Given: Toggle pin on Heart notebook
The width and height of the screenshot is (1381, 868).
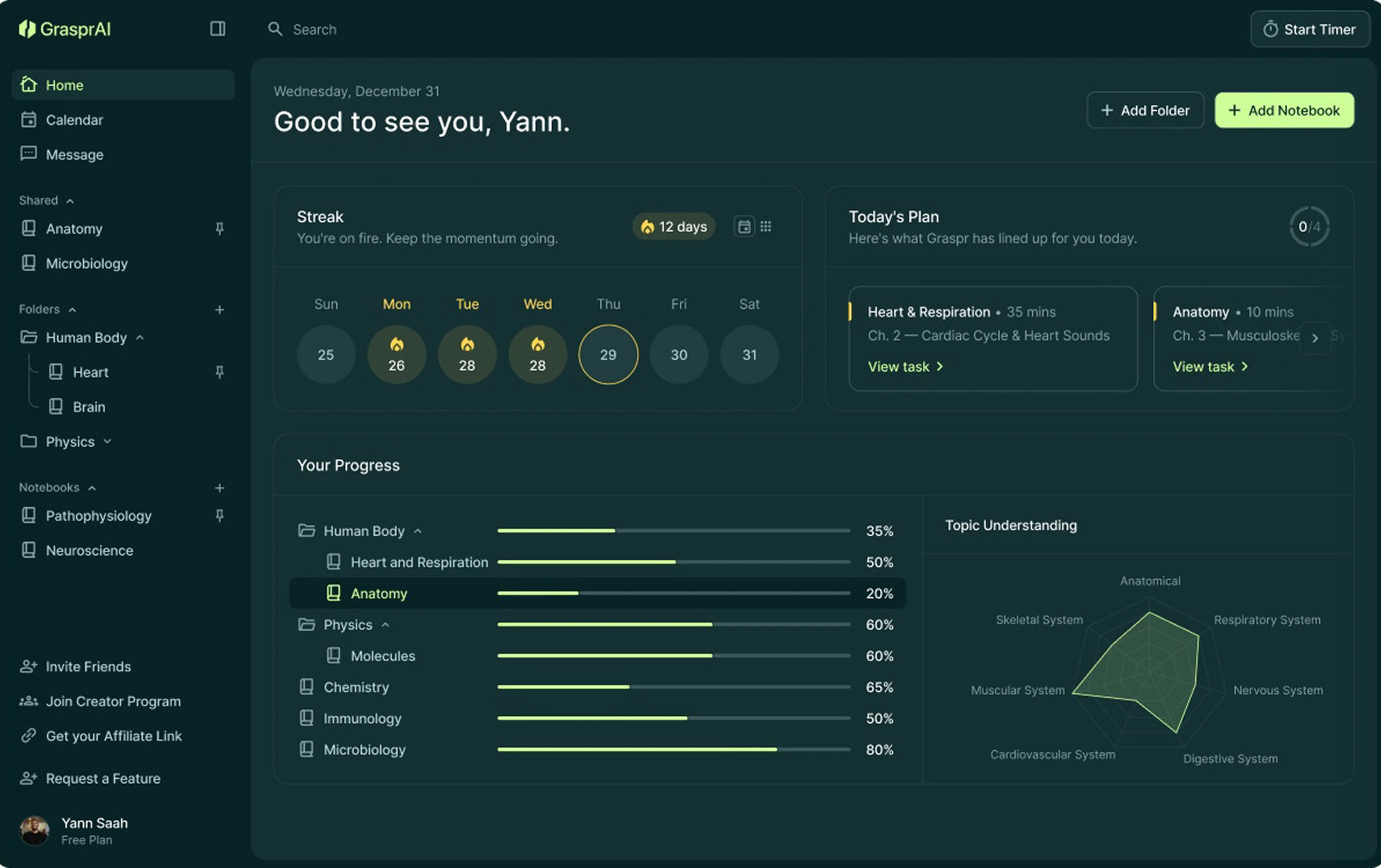Looking at the screenshot, I should (219, 372).
